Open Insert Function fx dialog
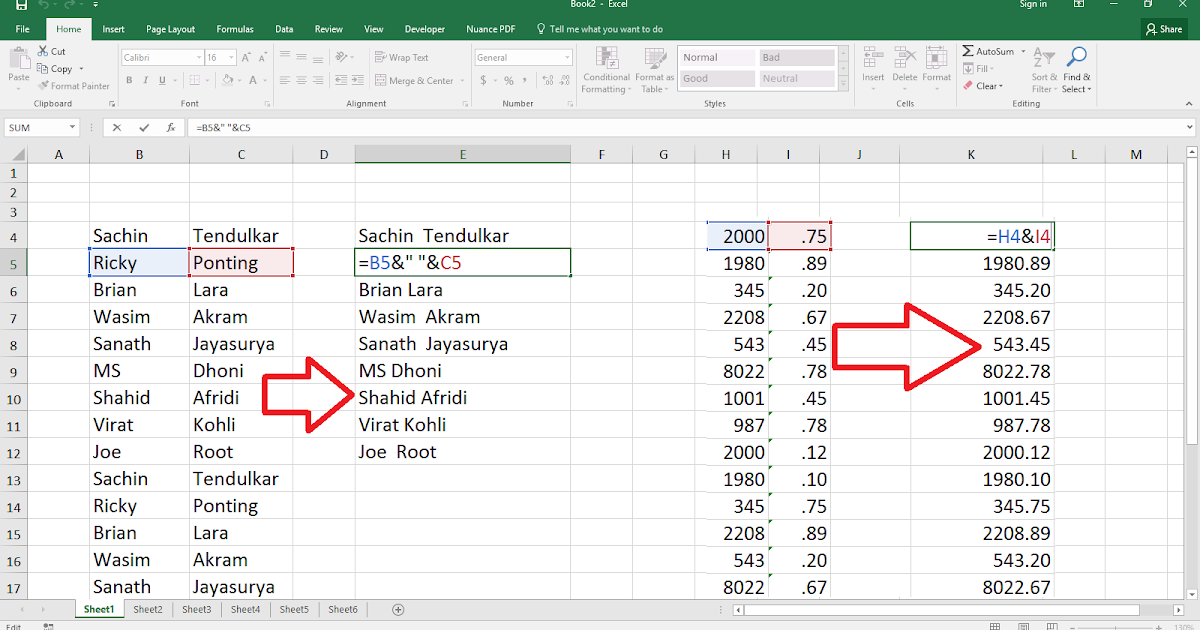This screenshot has height=630, width=1200. (x=172, y=128)
